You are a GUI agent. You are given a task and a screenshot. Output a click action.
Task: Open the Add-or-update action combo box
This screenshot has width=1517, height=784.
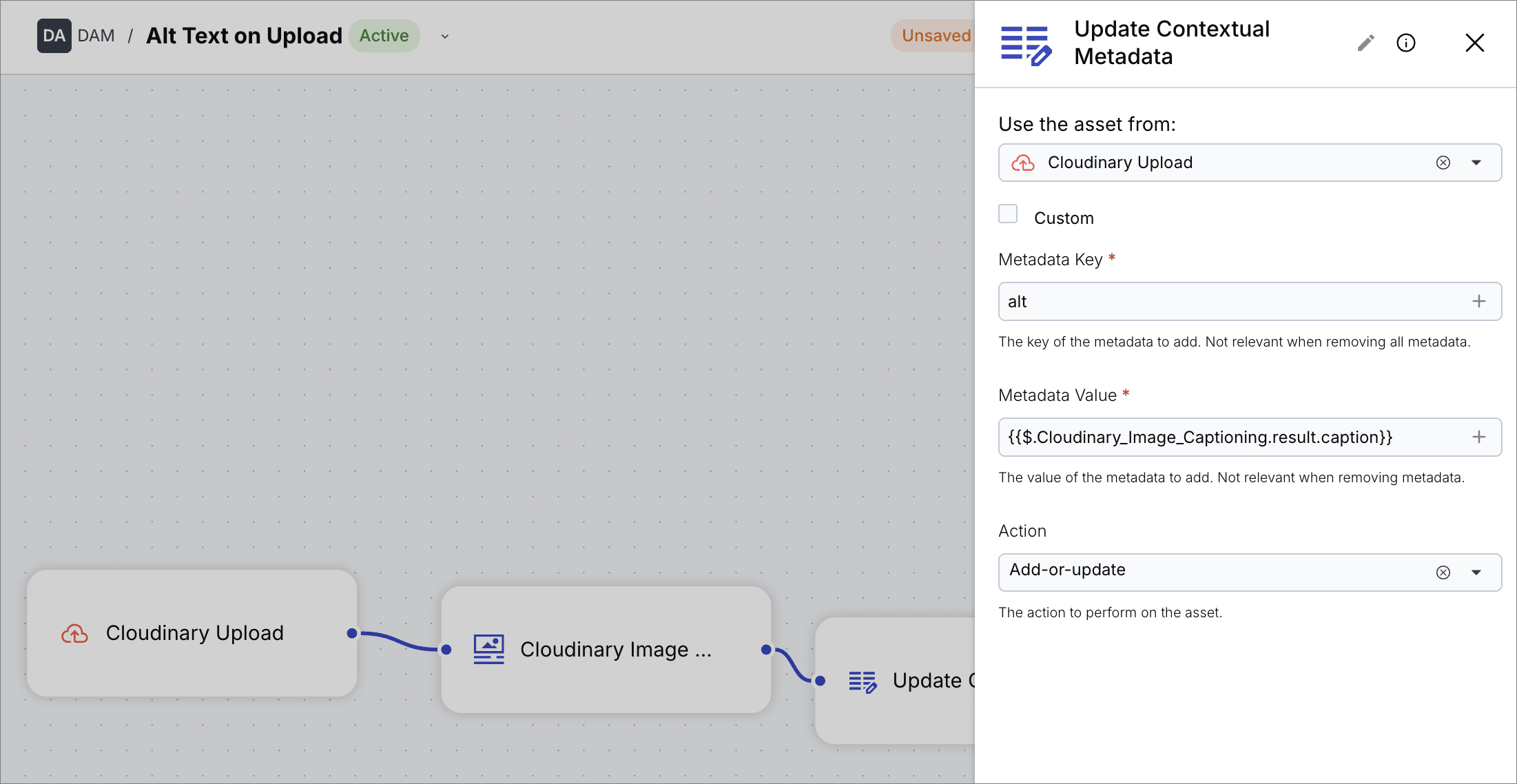(1250, 572)
